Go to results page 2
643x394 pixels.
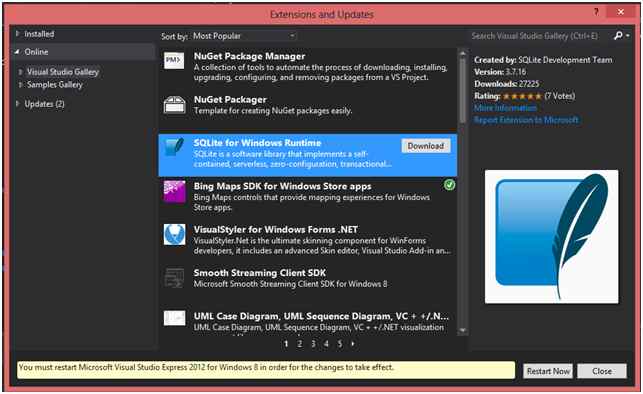[x=300, y=344]
